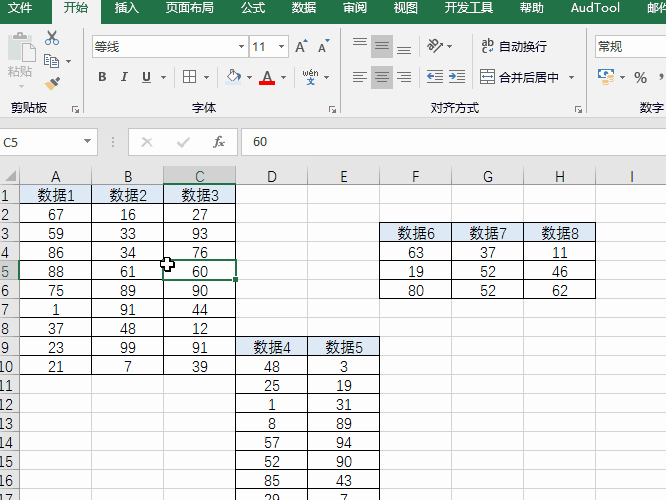Screen dimensions: 666x500
Task: Click the increase indent icon
Action: [457, 77]
